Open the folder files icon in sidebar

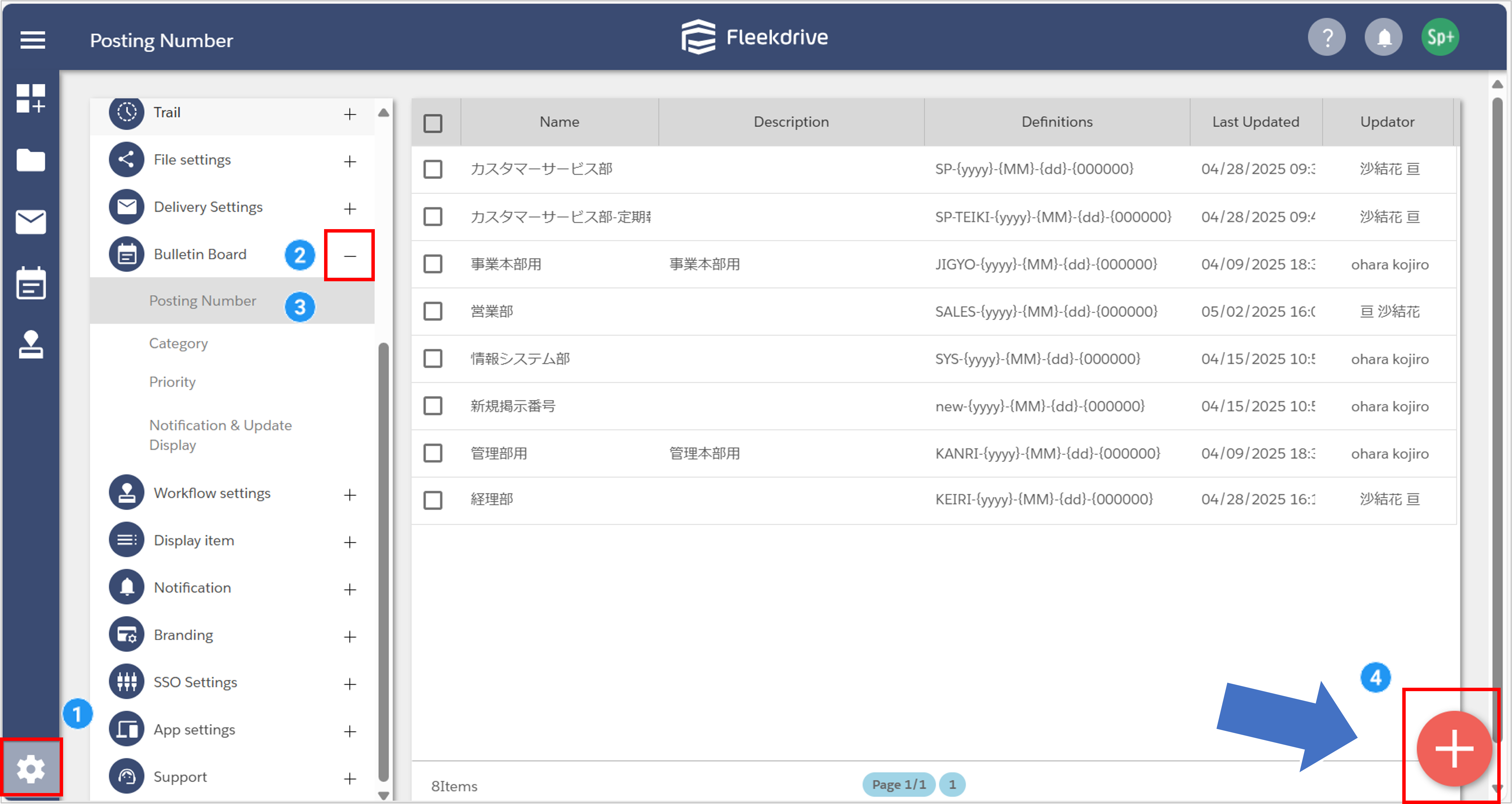(31, 159)
